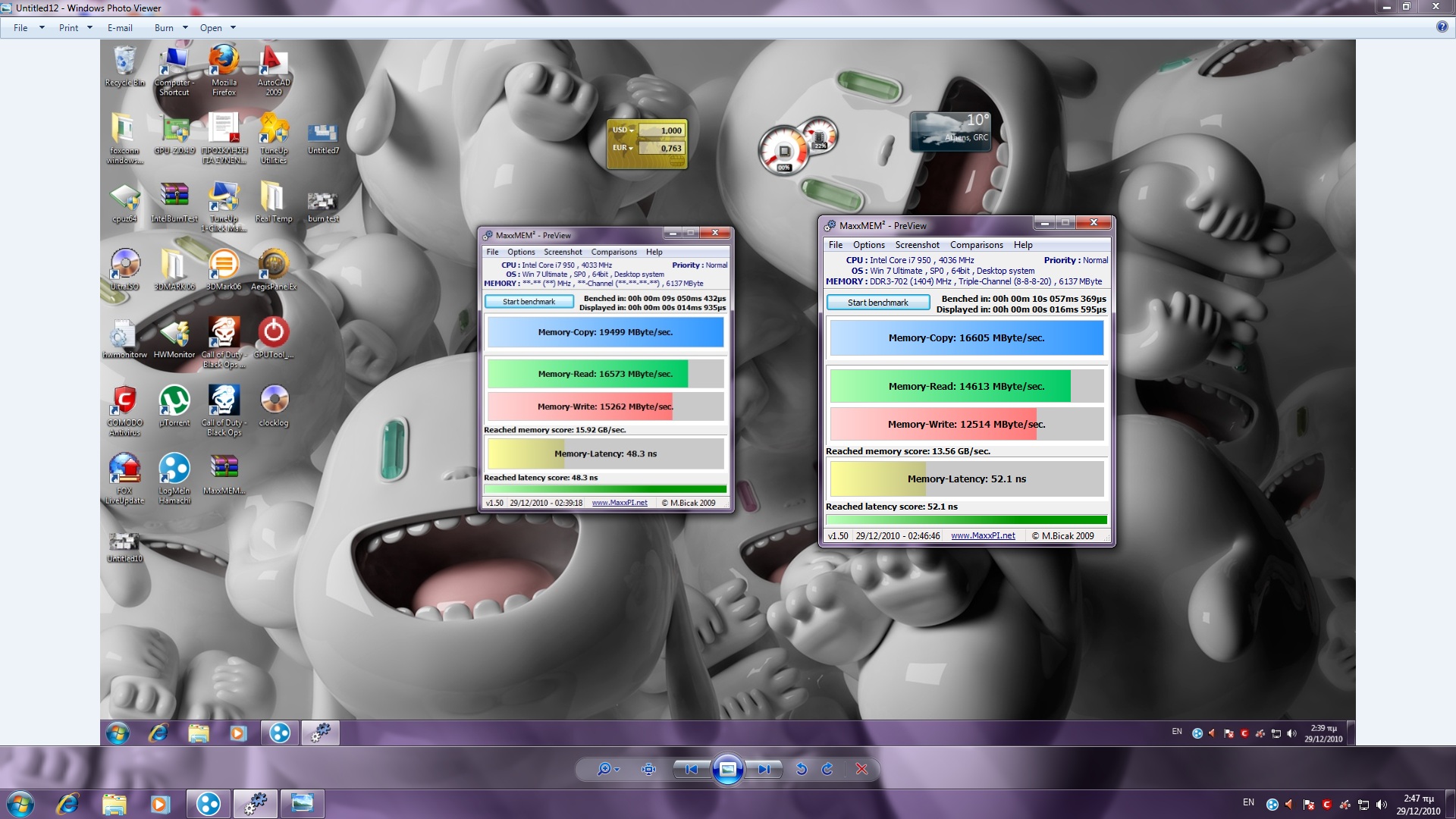Viewport: 1456px width, 819px height.
Task: Click the Memory-Latency 52.1 ns bar
Action: click(966, 479)
